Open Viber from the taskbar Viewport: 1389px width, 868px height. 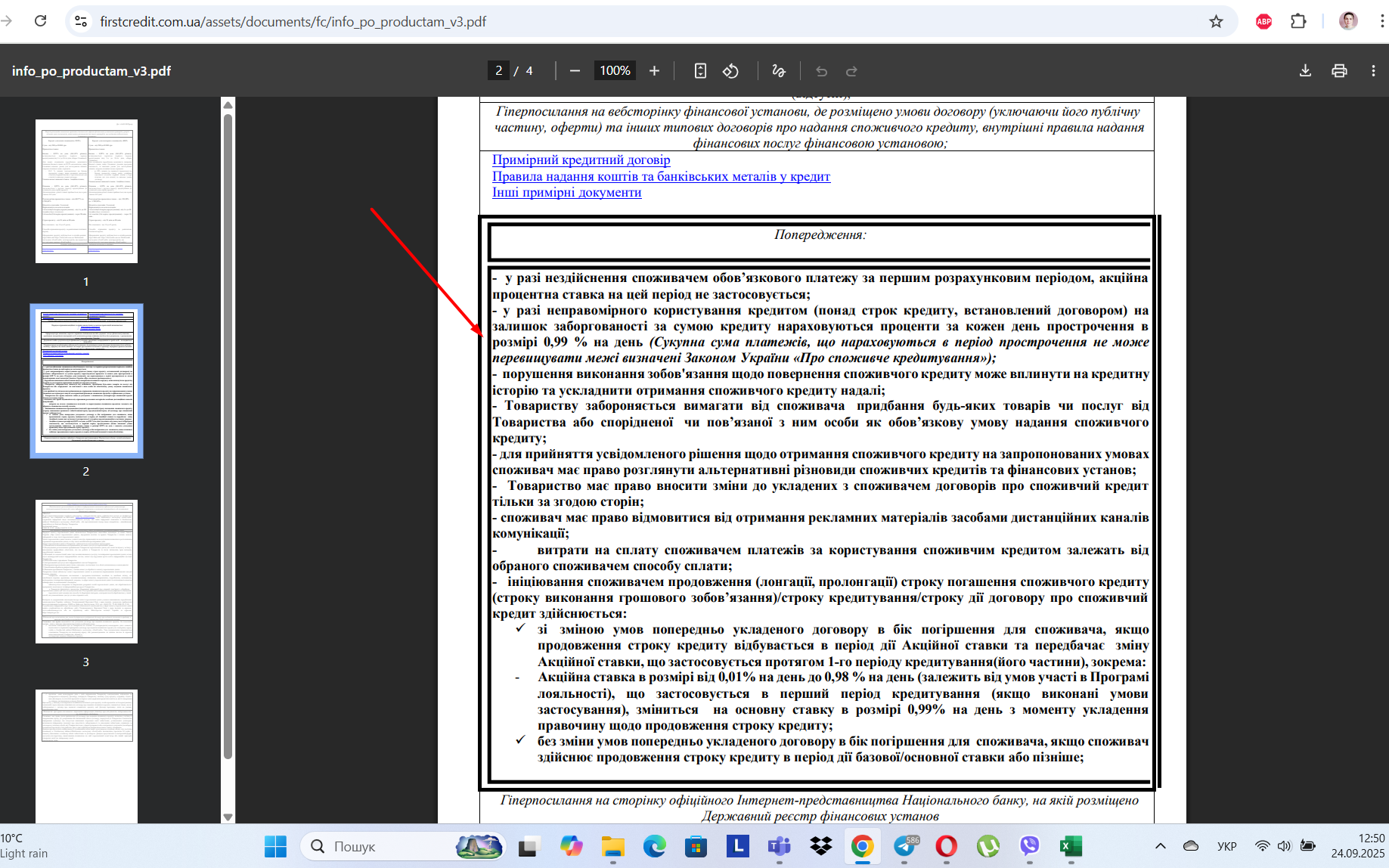click(x=1030, y=846)
